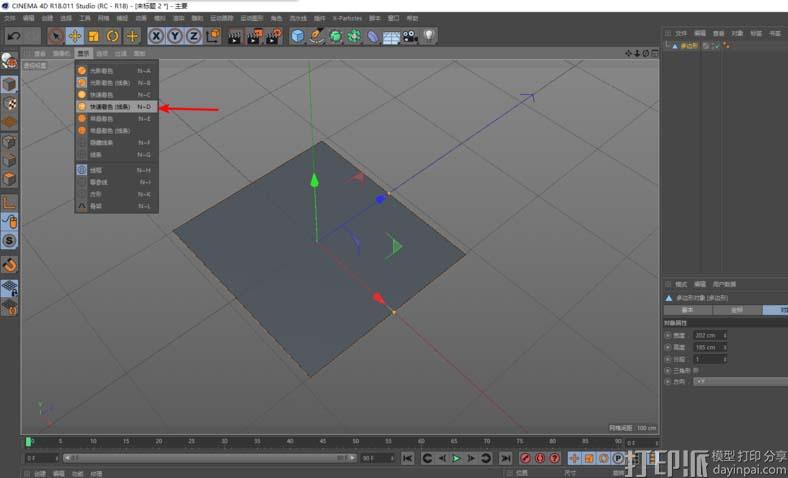Choose Isoparms N~I option

(117, 182)
